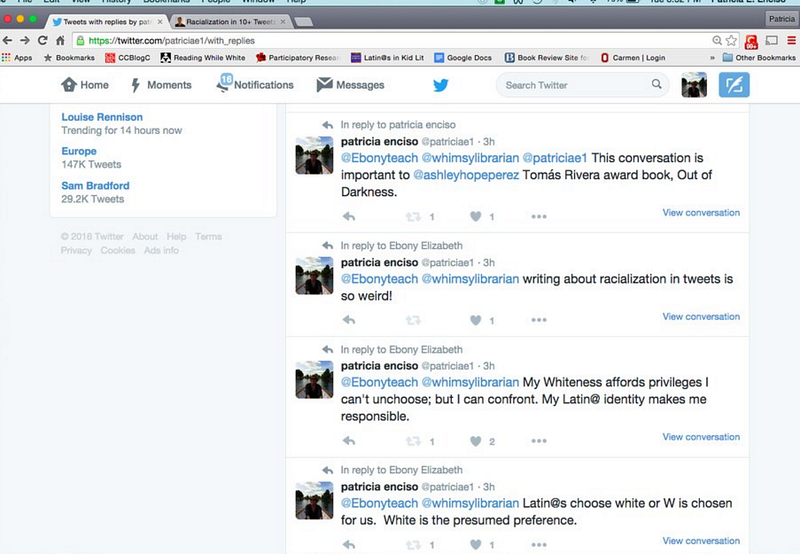Screen dimensions: 800x554
Task: View conversation for 'so weird!' tweet
Action: pyautogui.click(x=701, y=316)
